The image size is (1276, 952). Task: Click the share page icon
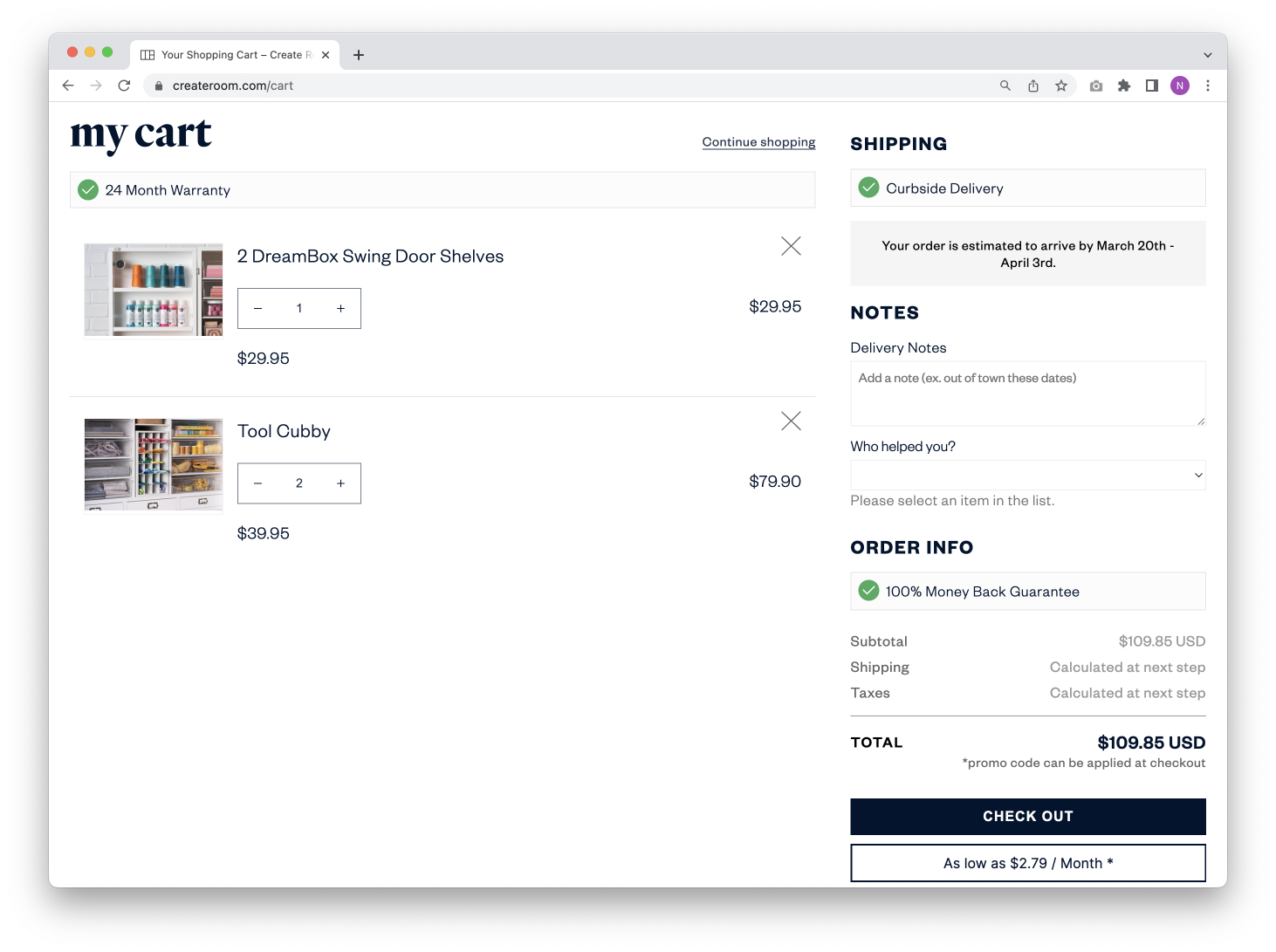pos(1033,86)
